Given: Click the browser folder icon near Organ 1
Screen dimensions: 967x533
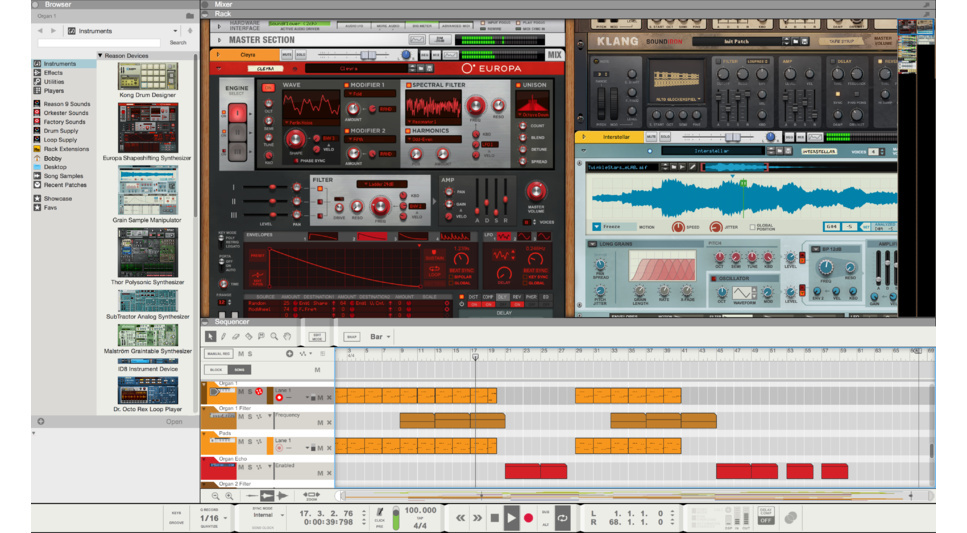Looking at the screenshot, I should click(190, 15).
